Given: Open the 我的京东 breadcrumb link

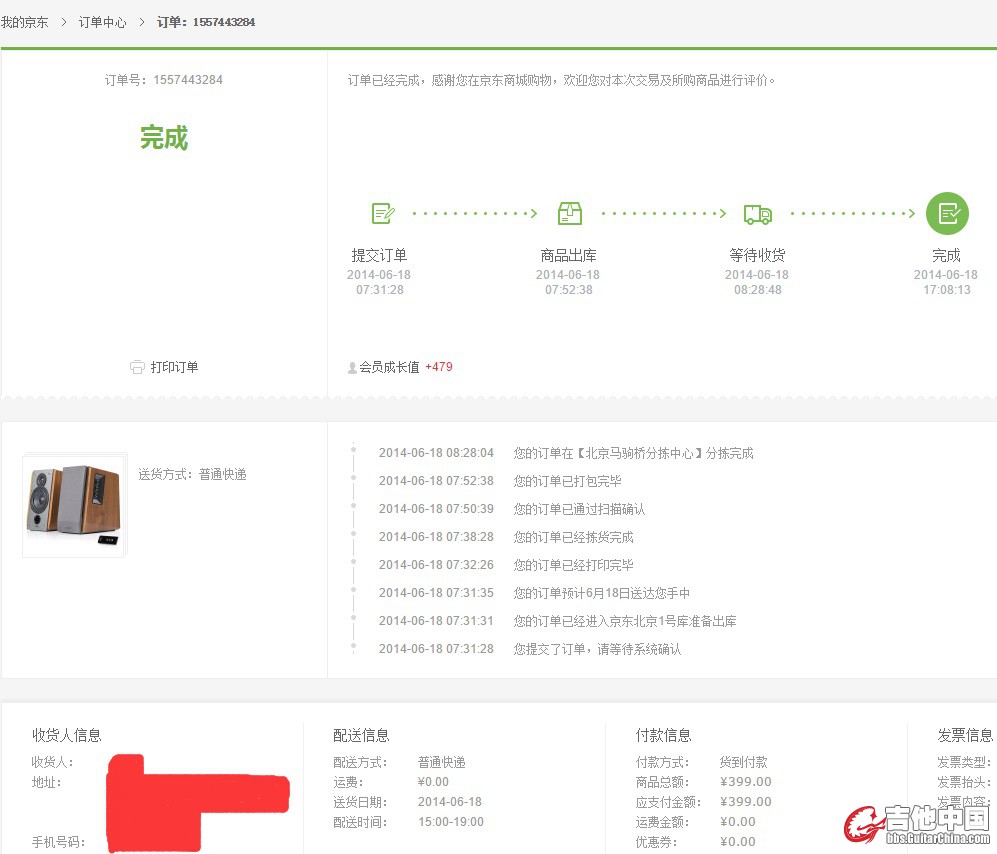Looking at the screenshot, I should [x=24, y=22].
